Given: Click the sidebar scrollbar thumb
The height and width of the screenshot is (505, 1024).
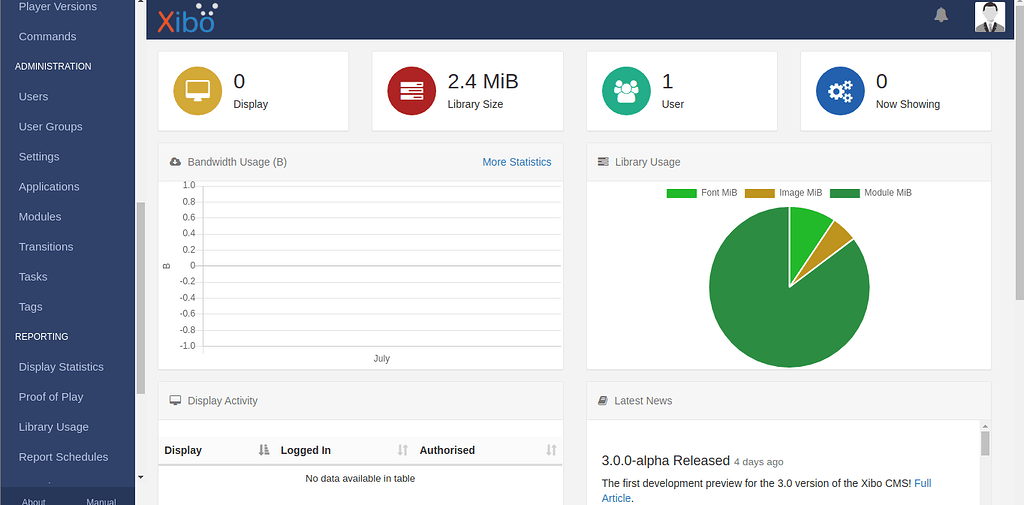Looking at the screenshot, I should coord(140,298).
